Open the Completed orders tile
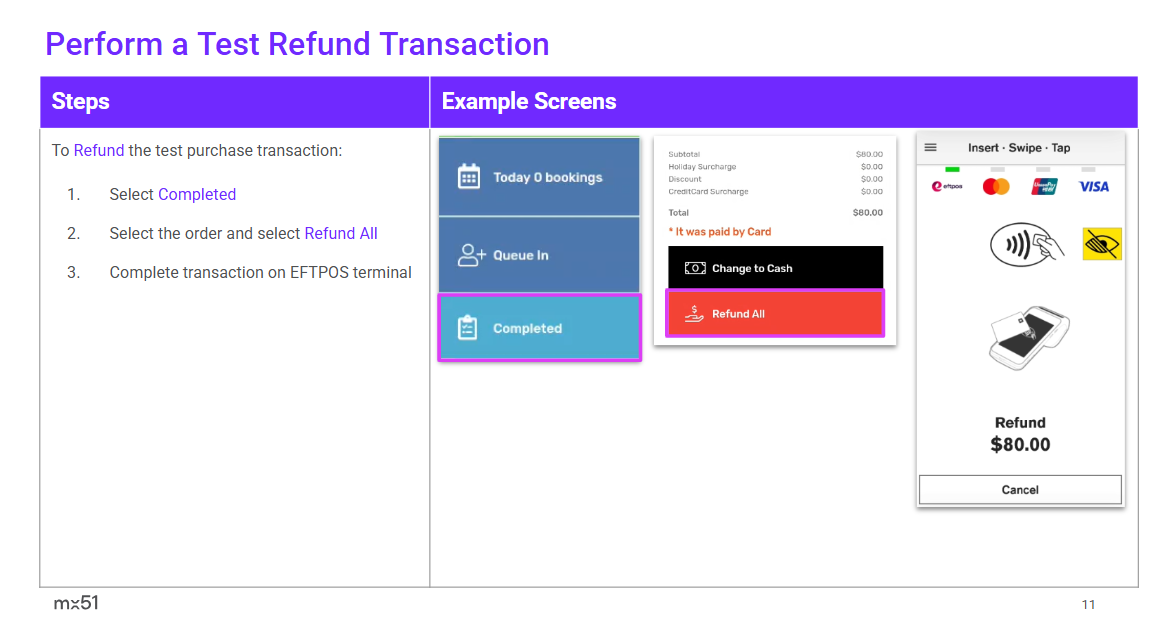1151x627 pixels. pyautogui.click(x=539, y=328)
